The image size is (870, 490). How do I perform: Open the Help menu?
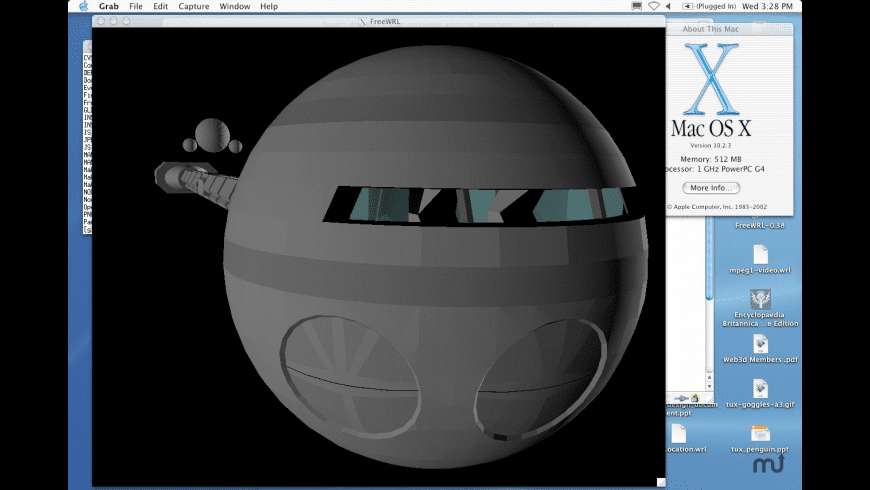(269, 6)
